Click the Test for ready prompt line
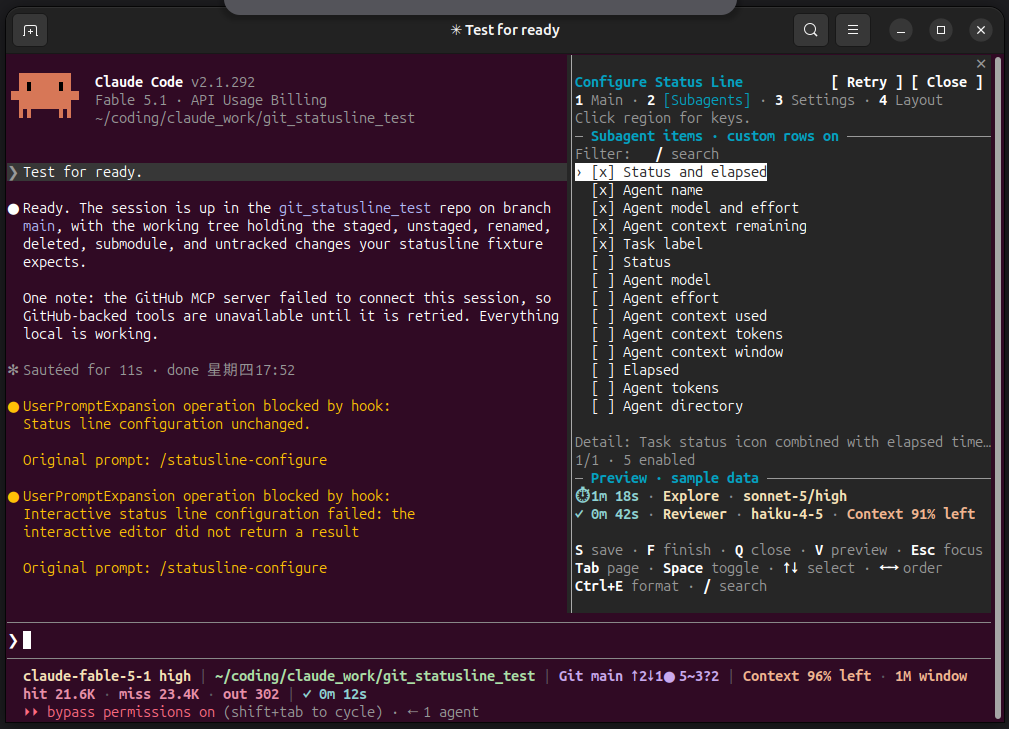This screenshot has height=729, width=1009. [287, 172]
